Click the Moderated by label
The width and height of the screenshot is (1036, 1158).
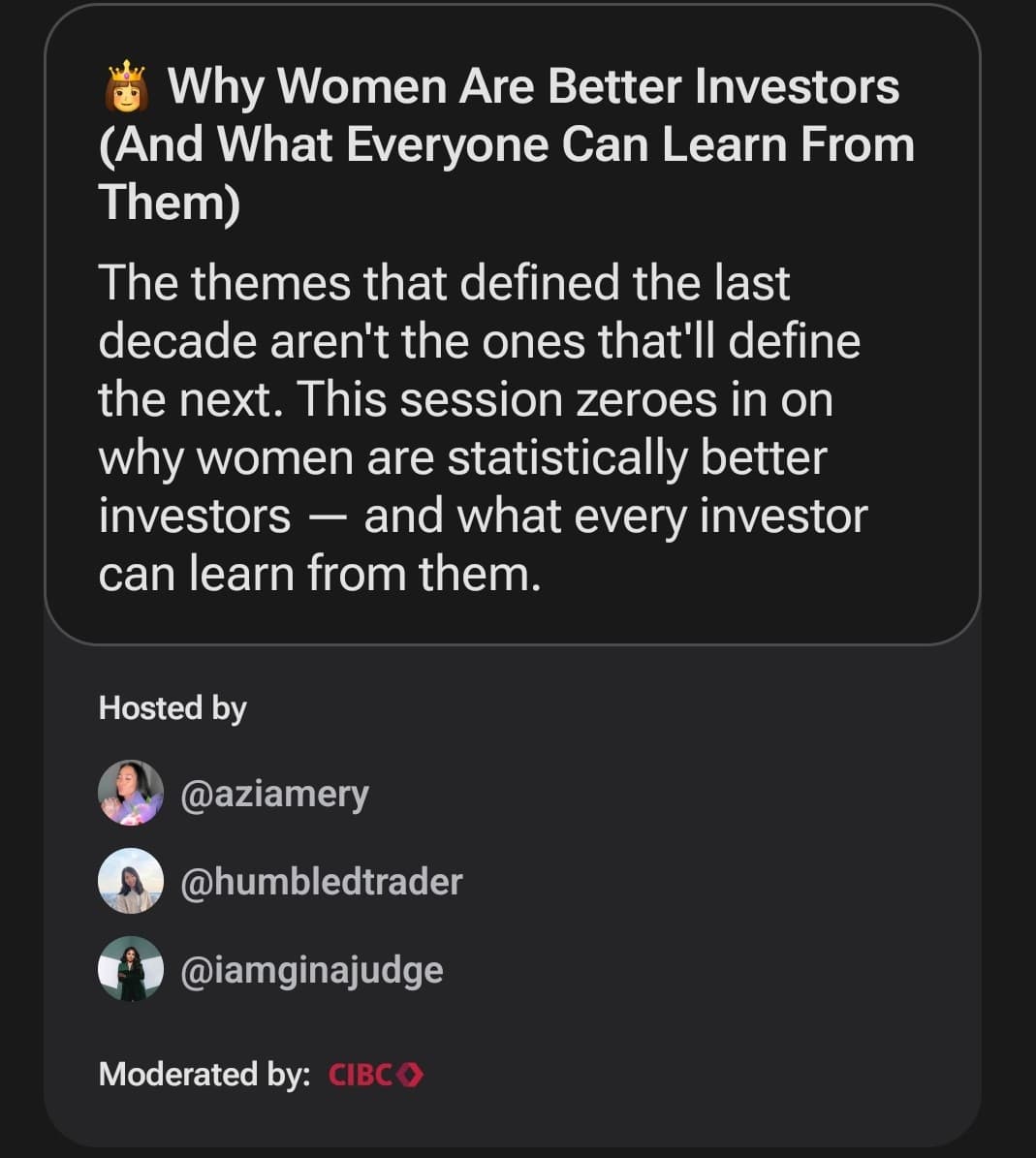(204, 1075)
